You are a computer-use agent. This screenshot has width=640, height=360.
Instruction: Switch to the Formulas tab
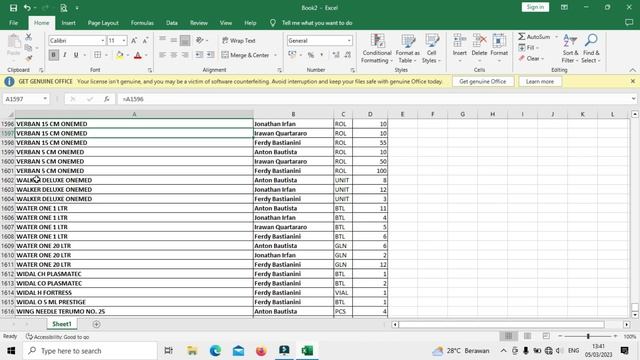coord(142,23)
